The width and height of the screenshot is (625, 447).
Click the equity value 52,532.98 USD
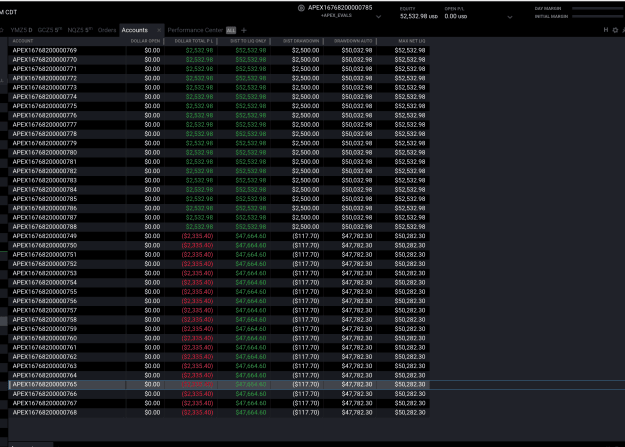coord(419,16)
